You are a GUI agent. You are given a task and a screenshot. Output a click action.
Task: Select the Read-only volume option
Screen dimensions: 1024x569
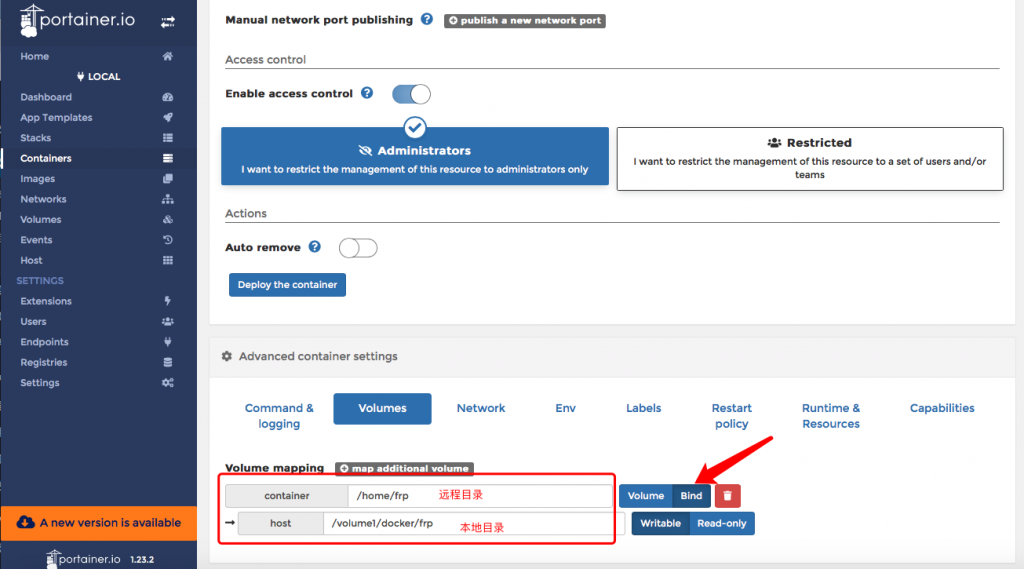[721, 523]
